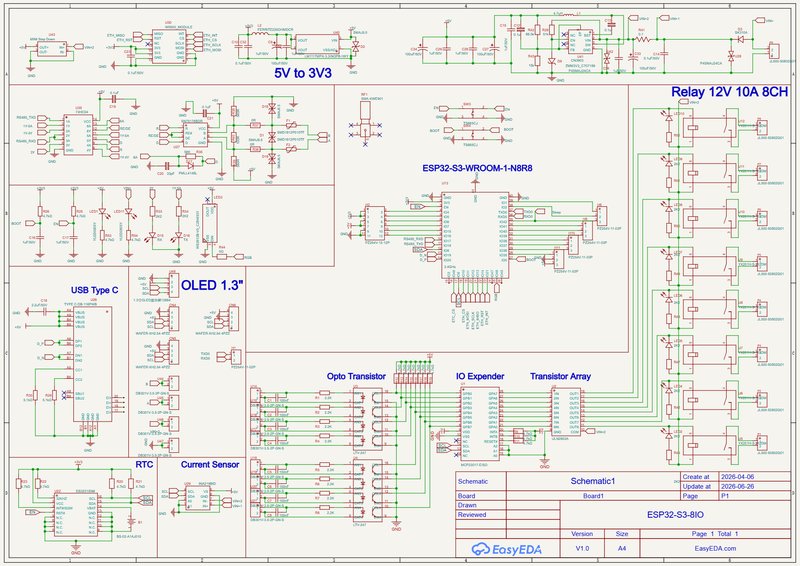Select the 74HC04 chip symbol
The width and height of the screenshot is (800, 566).
click(78, 134)
